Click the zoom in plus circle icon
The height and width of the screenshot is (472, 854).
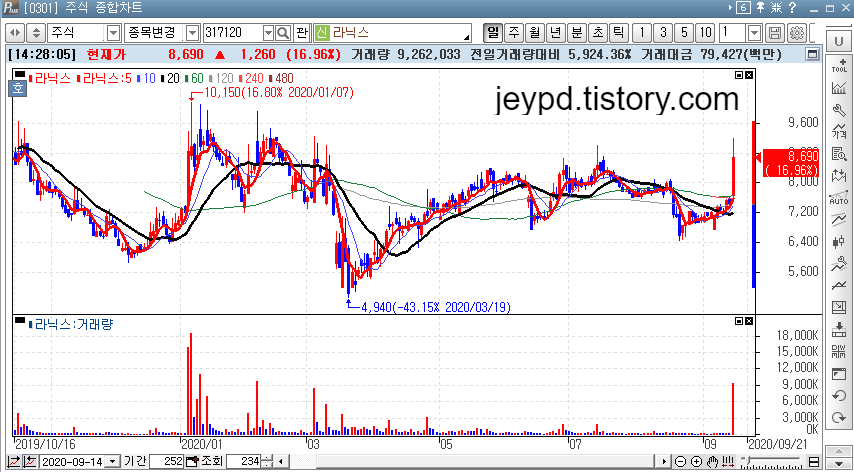pos(696,462)
